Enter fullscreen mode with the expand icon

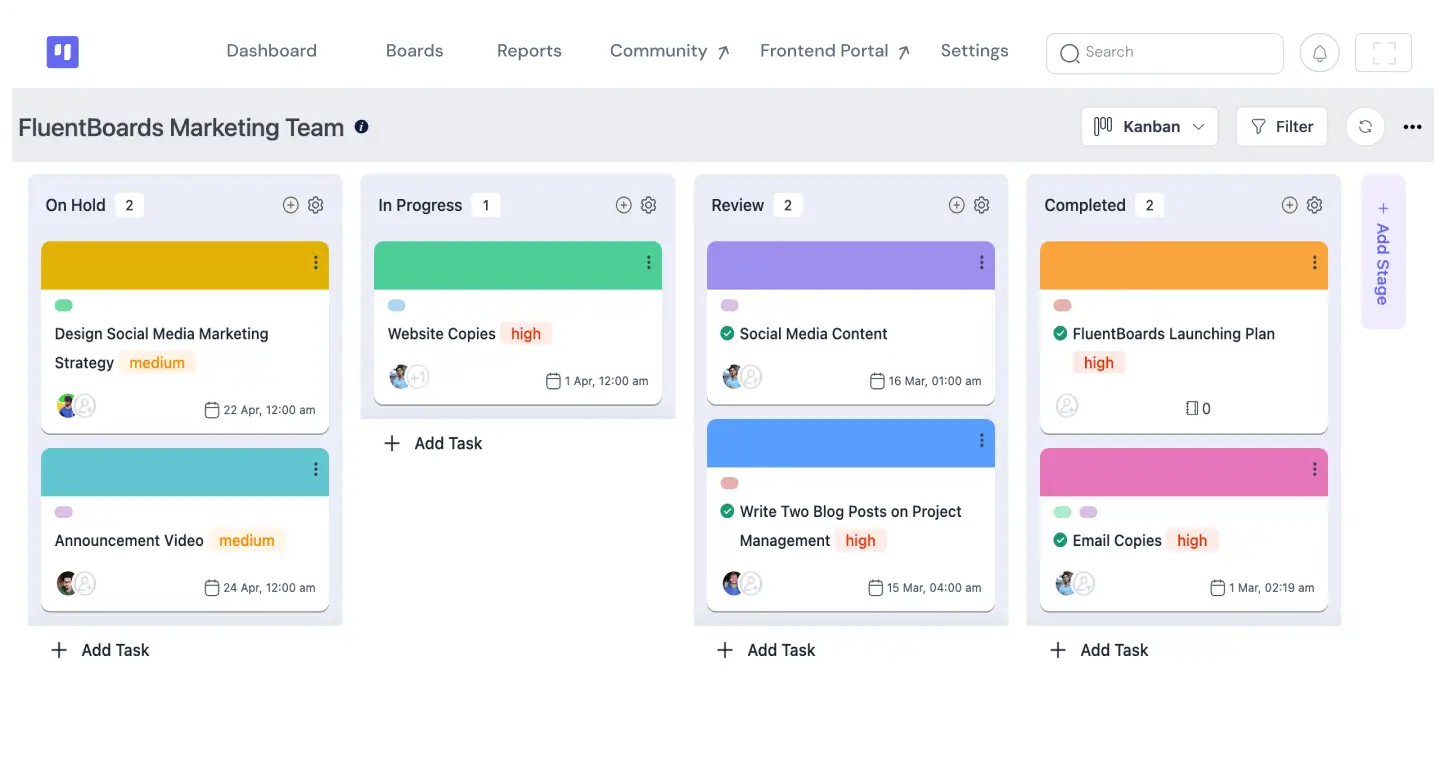tap(1383, 53)
